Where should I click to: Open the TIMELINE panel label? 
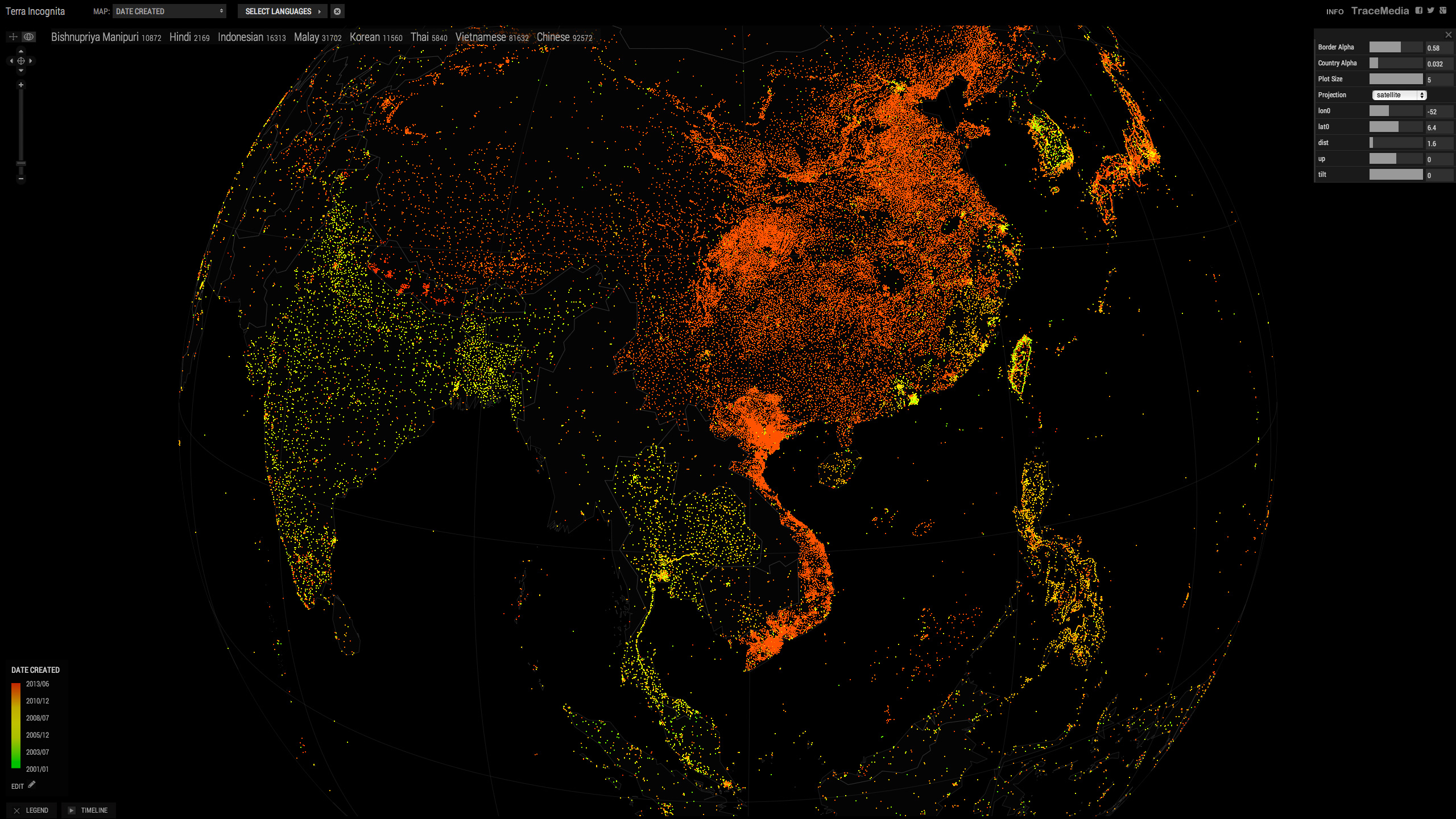(94, 810)
